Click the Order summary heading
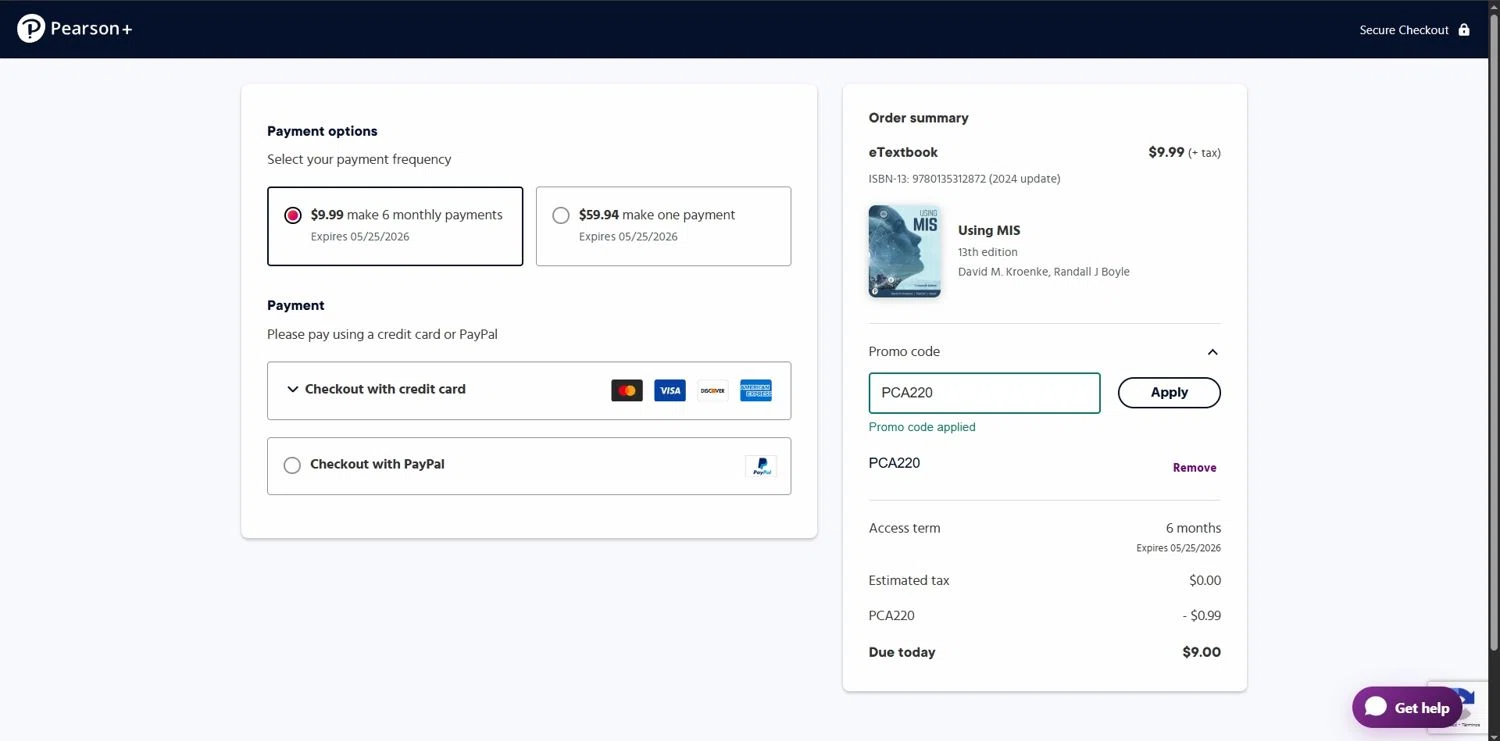This screenshot has height=741, width=1500. tap(918, 118)
